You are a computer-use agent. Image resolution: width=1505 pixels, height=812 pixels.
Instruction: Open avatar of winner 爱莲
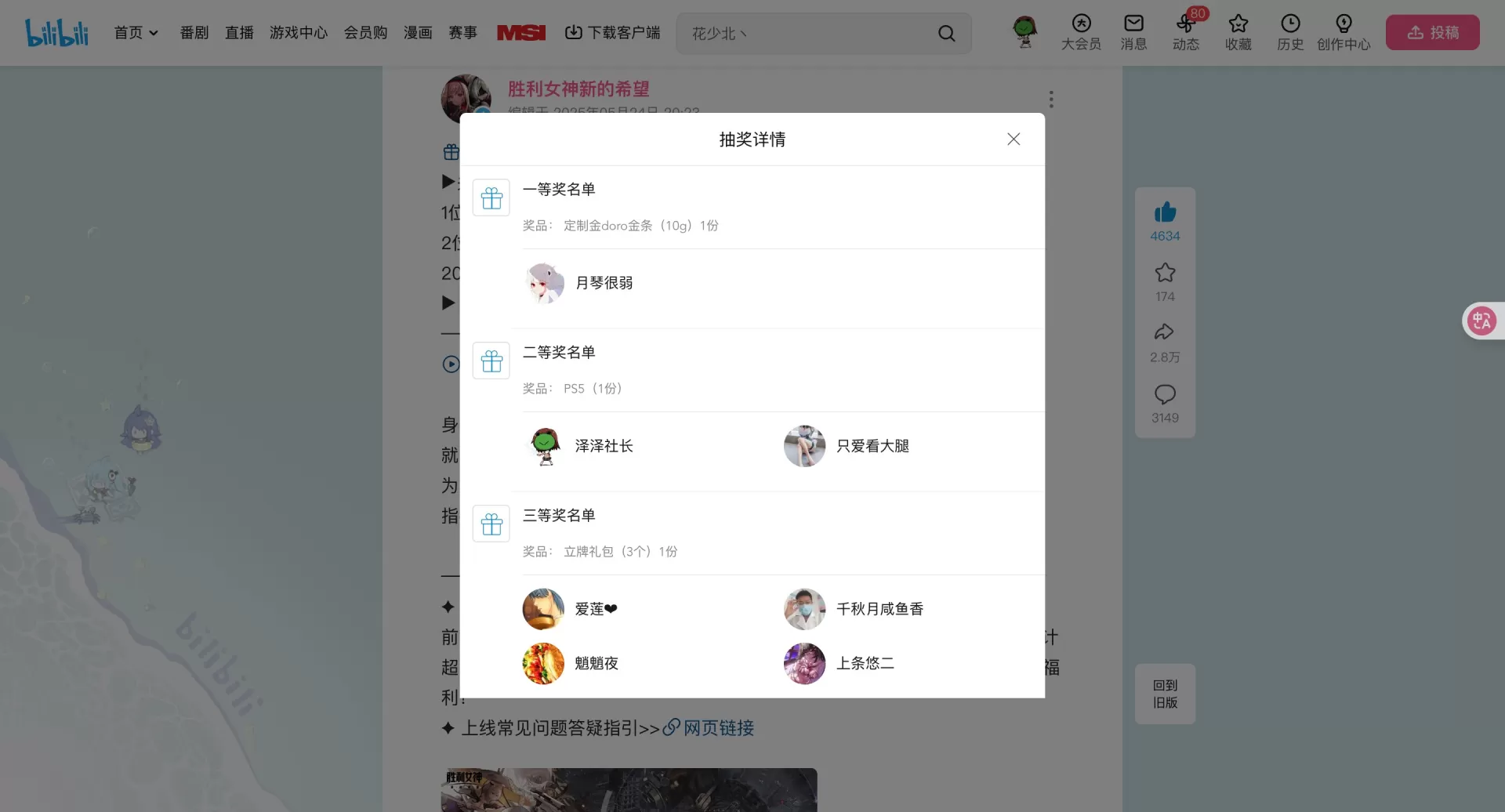543,609
